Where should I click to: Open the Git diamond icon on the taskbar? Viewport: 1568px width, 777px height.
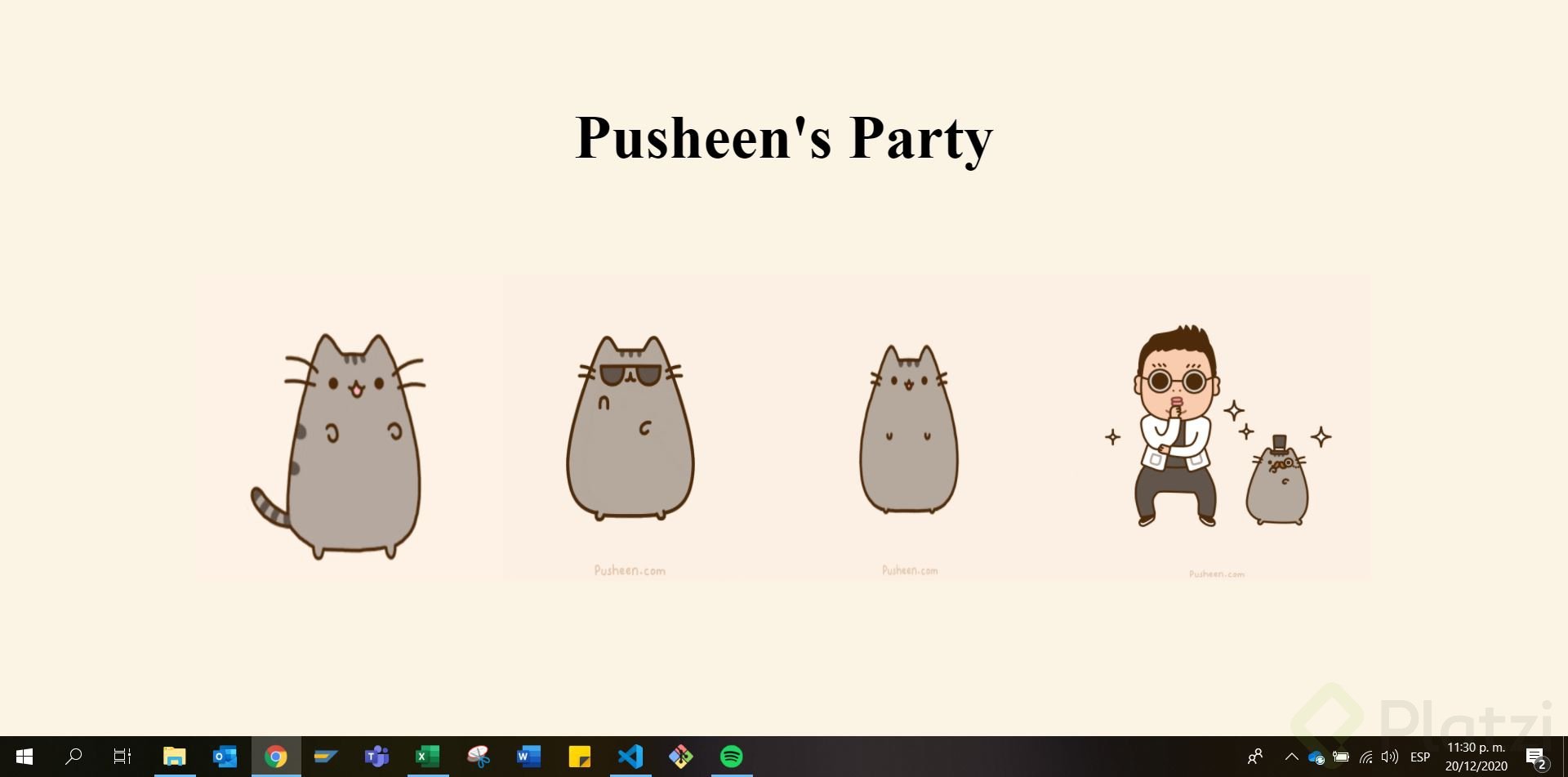click(681, 757)
